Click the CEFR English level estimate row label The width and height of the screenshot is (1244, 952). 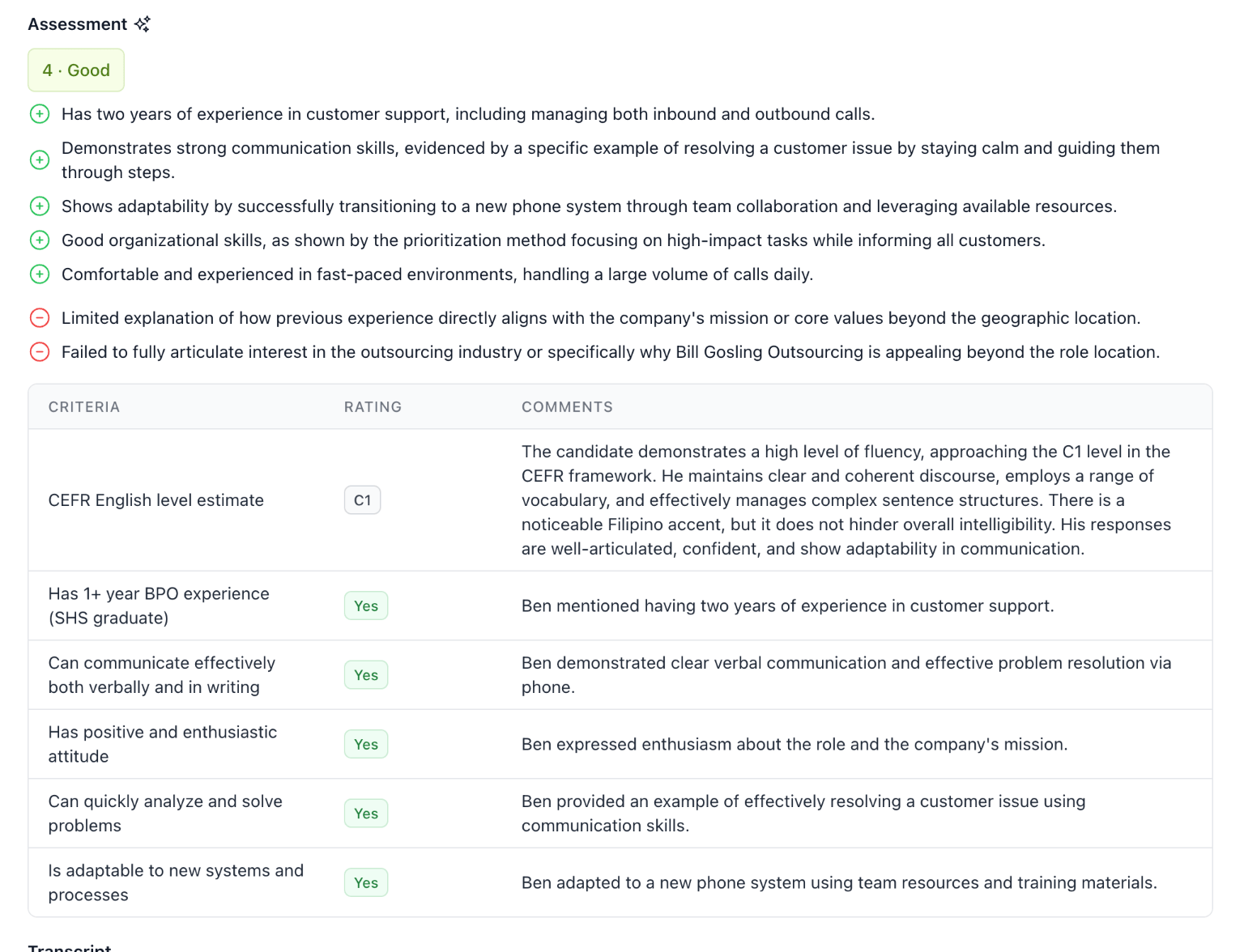point(156,500)
